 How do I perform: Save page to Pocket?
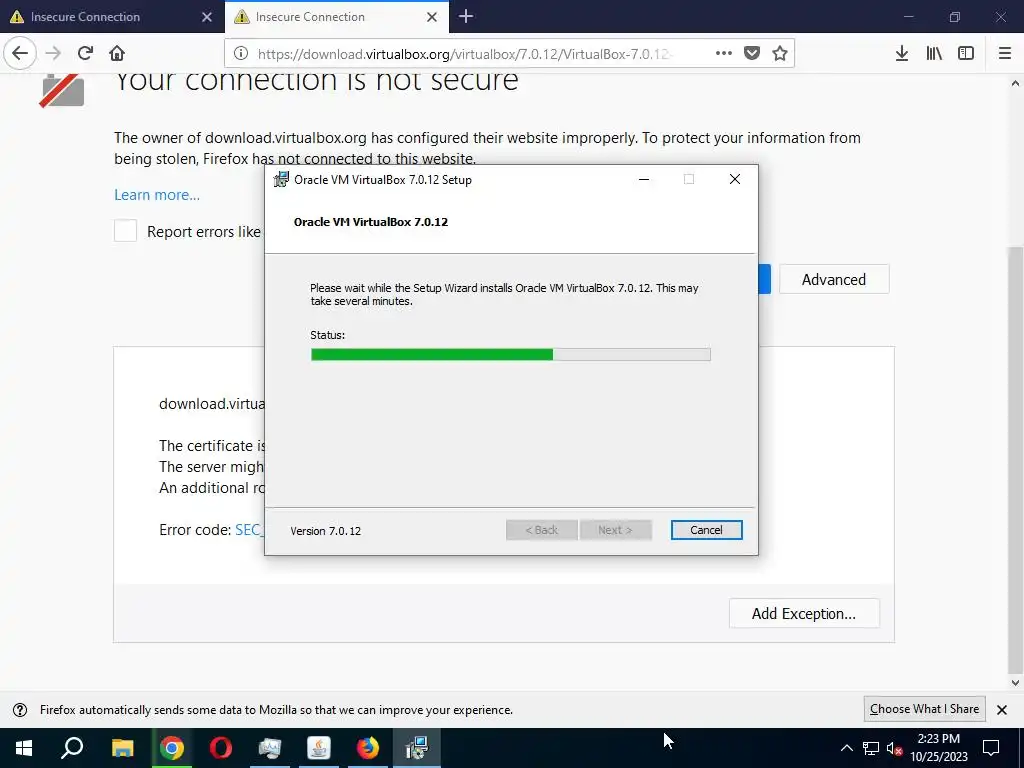752,53
